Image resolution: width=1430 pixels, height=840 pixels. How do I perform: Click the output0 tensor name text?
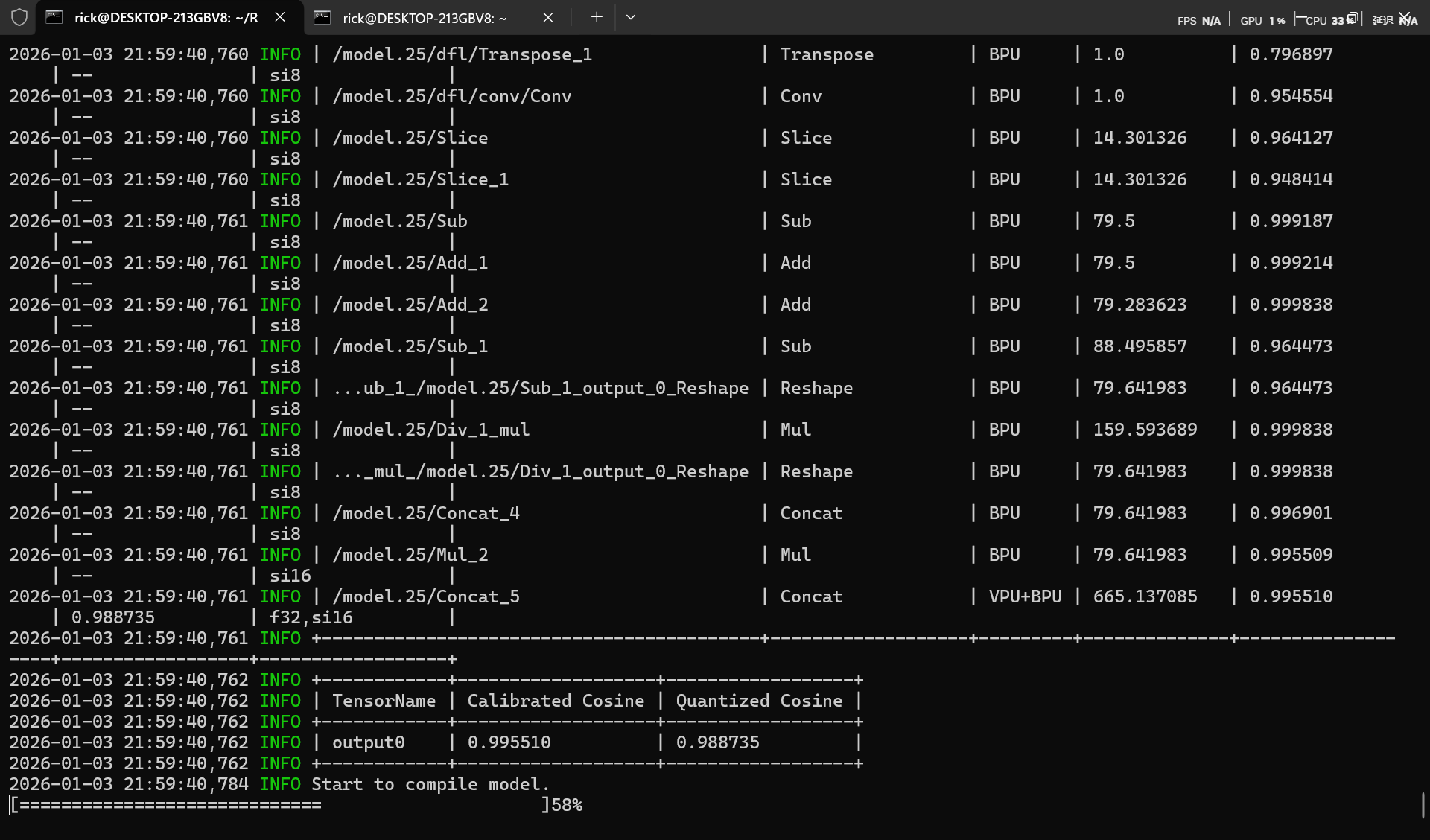[368, 742]
